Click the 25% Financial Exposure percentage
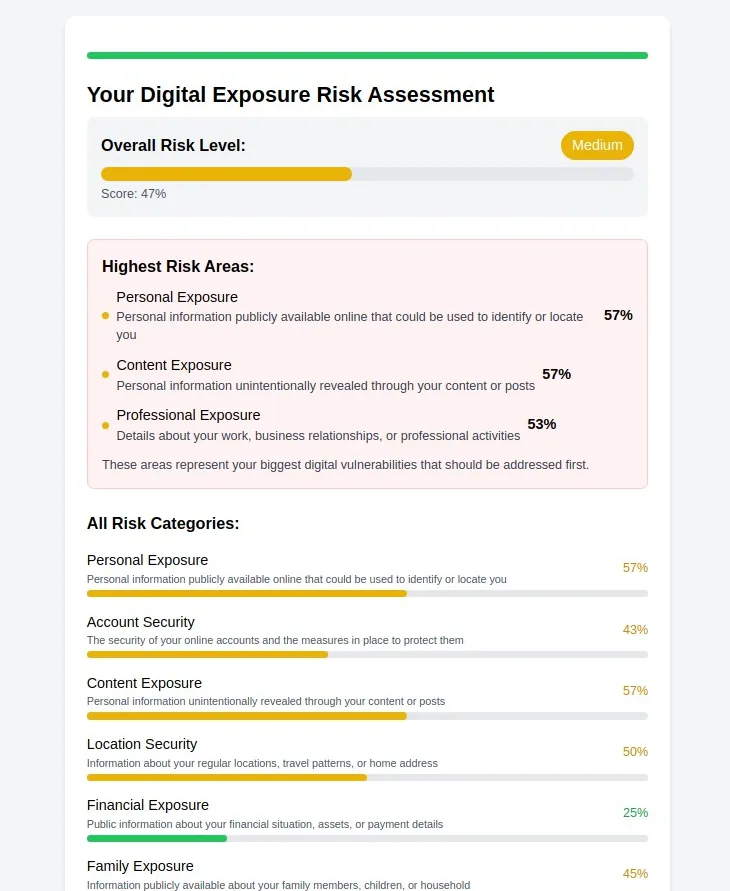 pos(635,813)
